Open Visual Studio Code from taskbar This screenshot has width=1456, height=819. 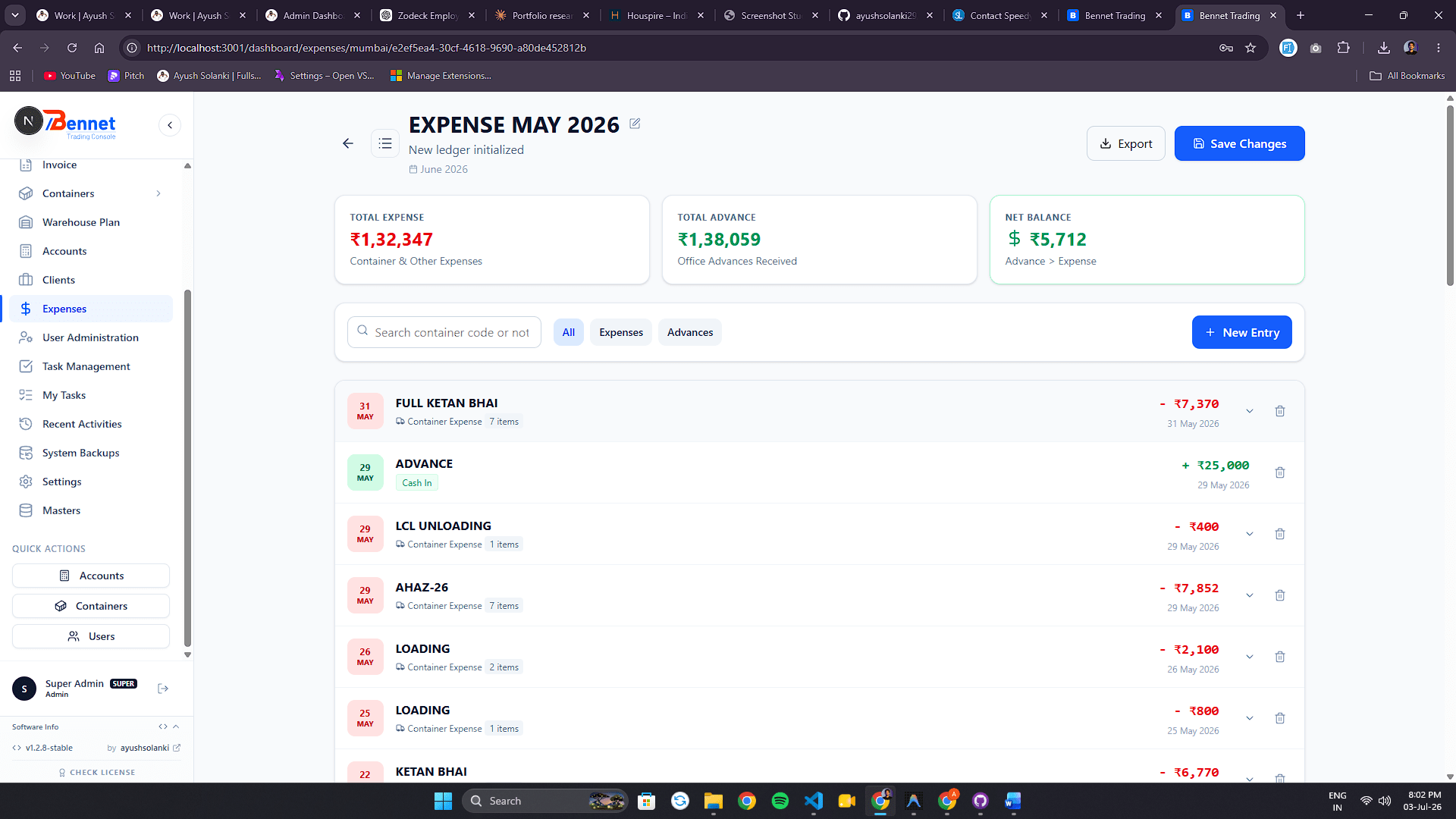coord(814,801)
